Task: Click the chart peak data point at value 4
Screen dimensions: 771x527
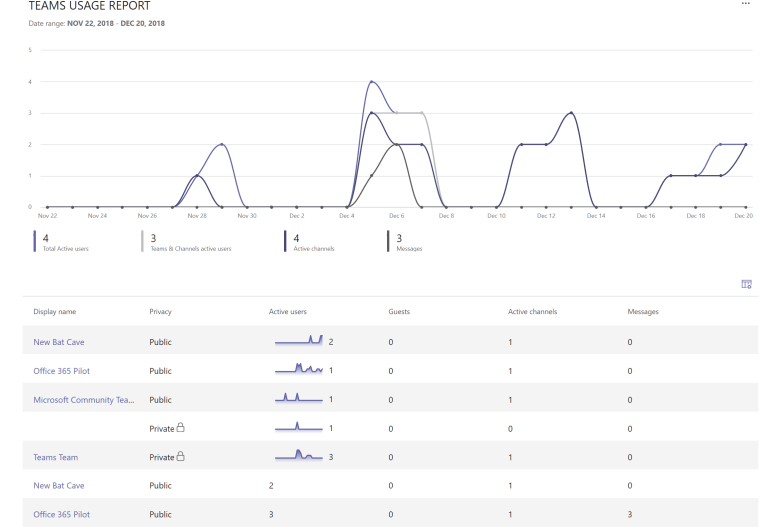Action: point(371,82)
